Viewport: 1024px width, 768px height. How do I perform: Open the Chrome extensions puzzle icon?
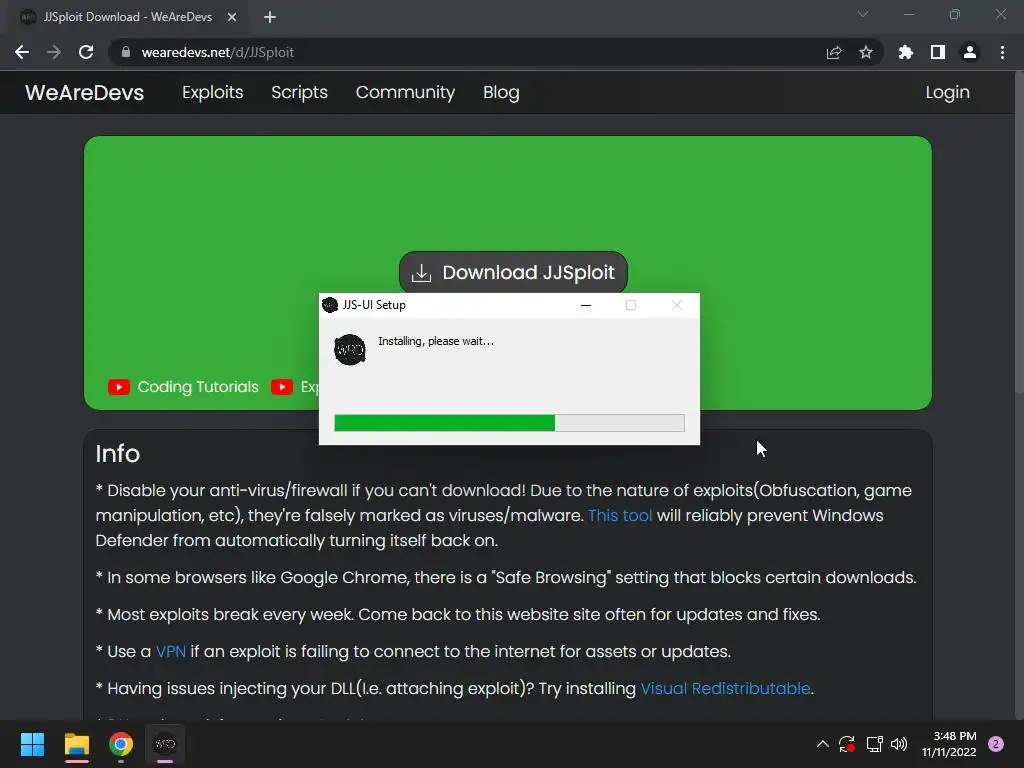(x=906, y=52)
